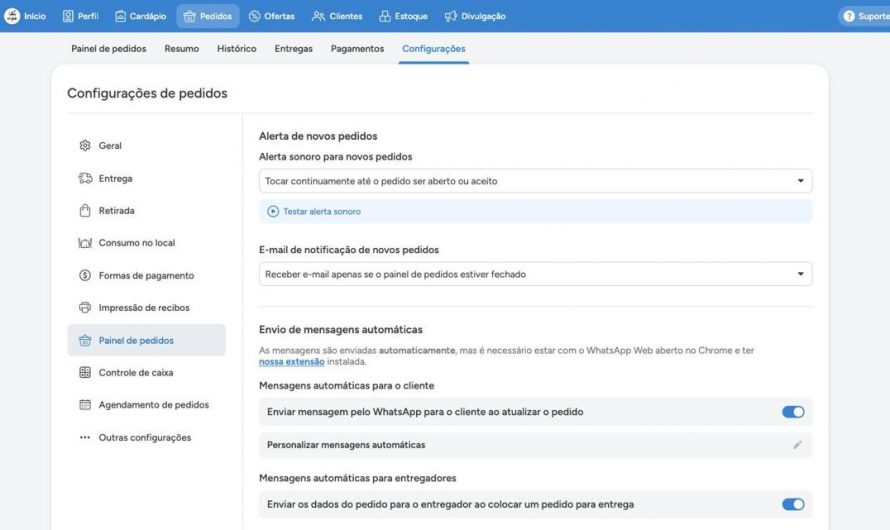Viewport: 890px width, 530px height.
Task: Click the Divulgação menu label
Action: click(x=483, y=16)
